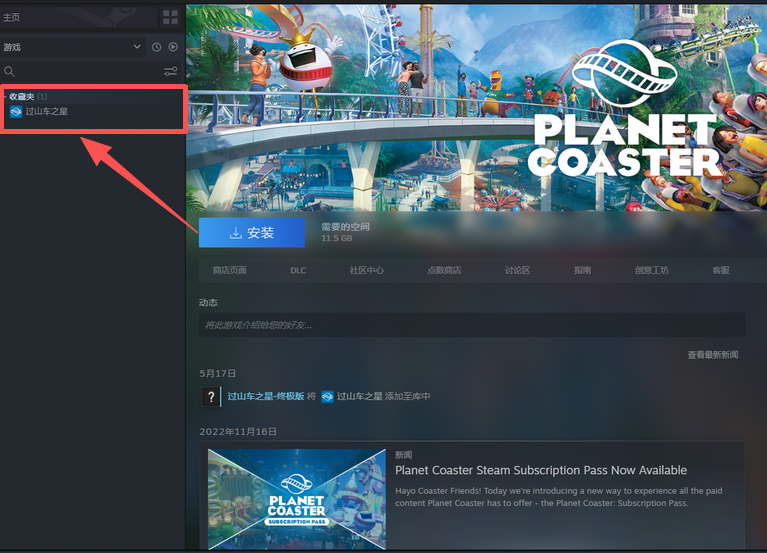Click the ready-to-play filter icon
Screen dimensions: 767x553
173,47
